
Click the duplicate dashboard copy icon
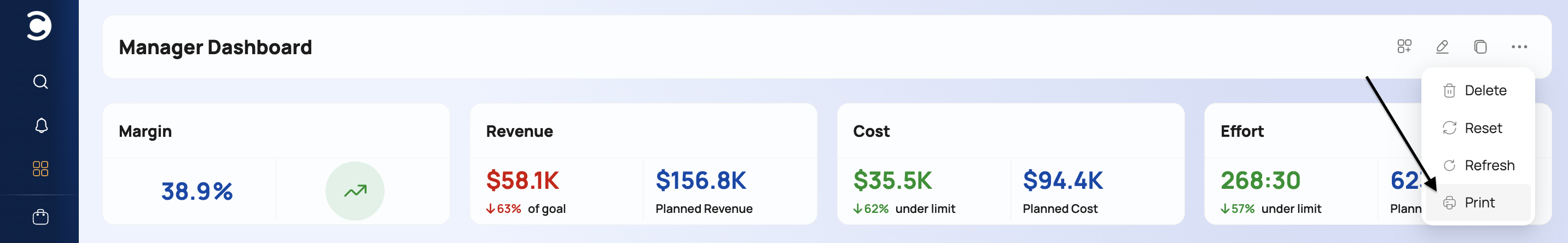[1480, 47]
